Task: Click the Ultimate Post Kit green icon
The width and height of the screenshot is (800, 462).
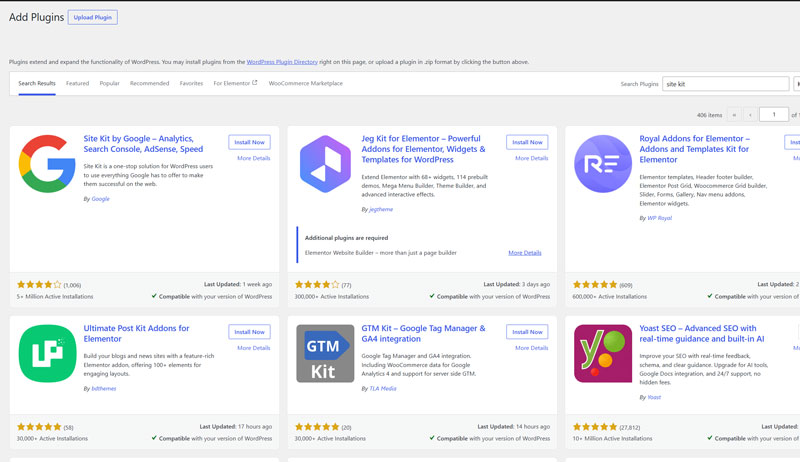Action: pos(47,353)
